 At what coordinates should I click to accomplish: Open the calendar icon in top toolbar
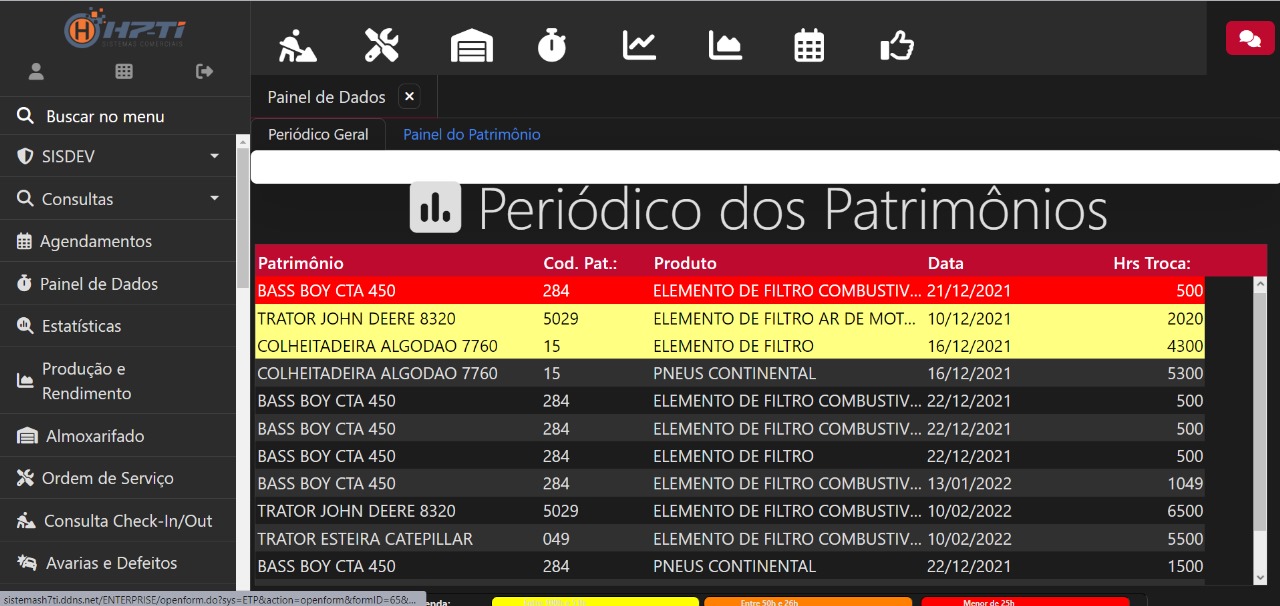tap(809, 45)
